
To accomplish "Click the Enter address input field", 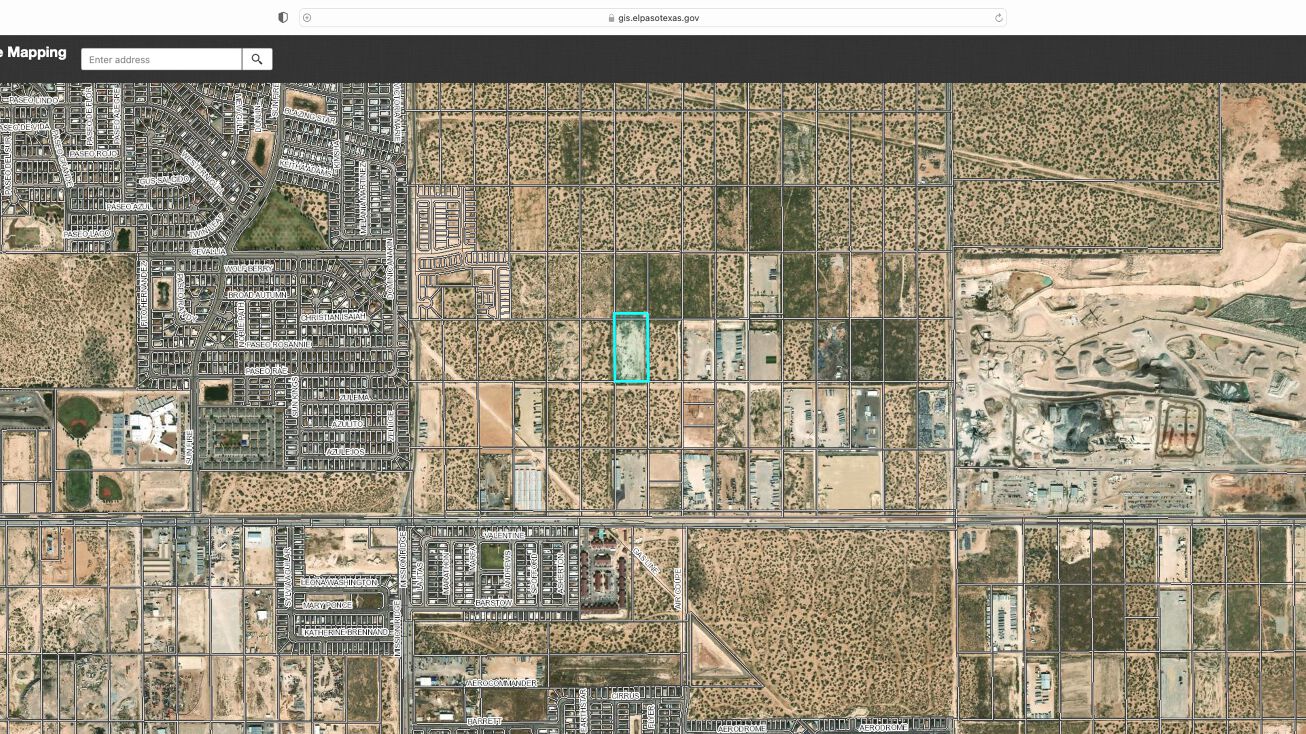I will click(x=160, y=59).
